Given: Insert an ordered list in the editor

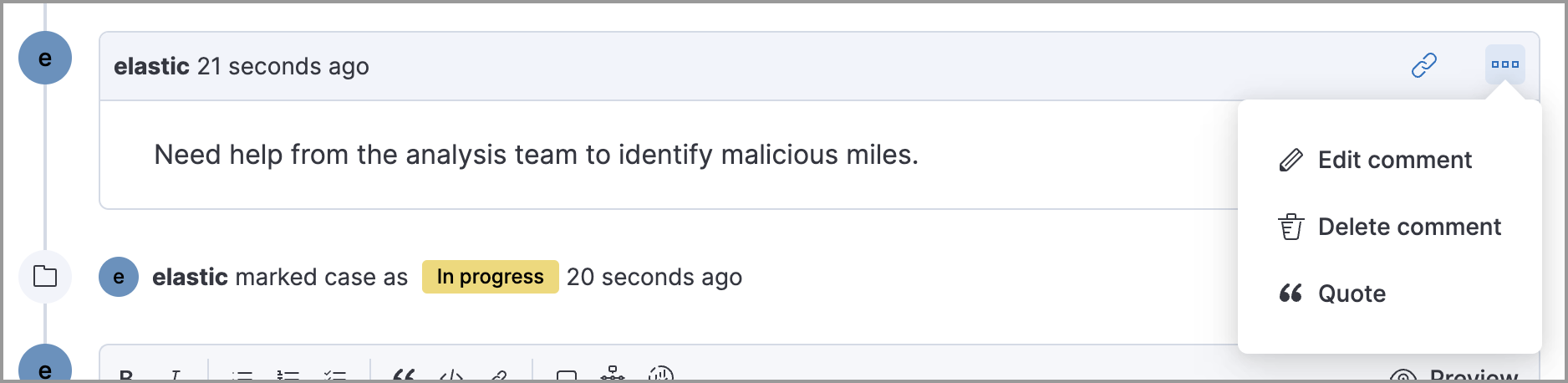Looking at the screenshot, I should (x=288, y=376).
